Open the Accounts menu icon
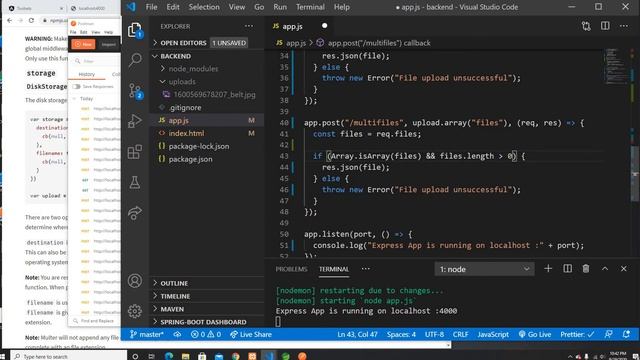This screenshot has width=640, height=360. [135, 281]
